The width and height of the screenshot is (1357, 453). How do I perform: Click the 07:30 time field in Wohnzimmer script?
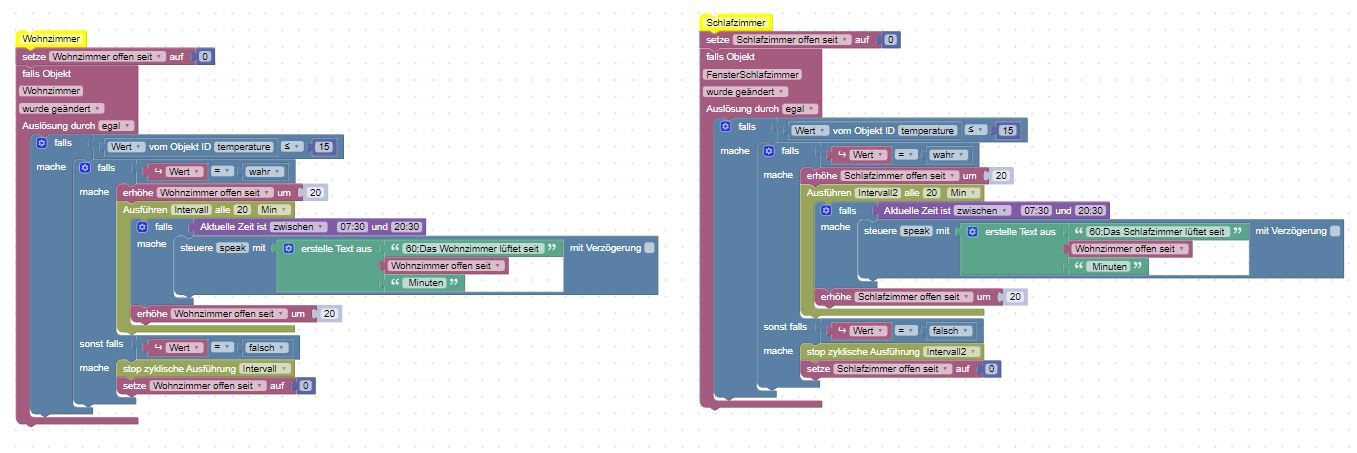point(352,227)
